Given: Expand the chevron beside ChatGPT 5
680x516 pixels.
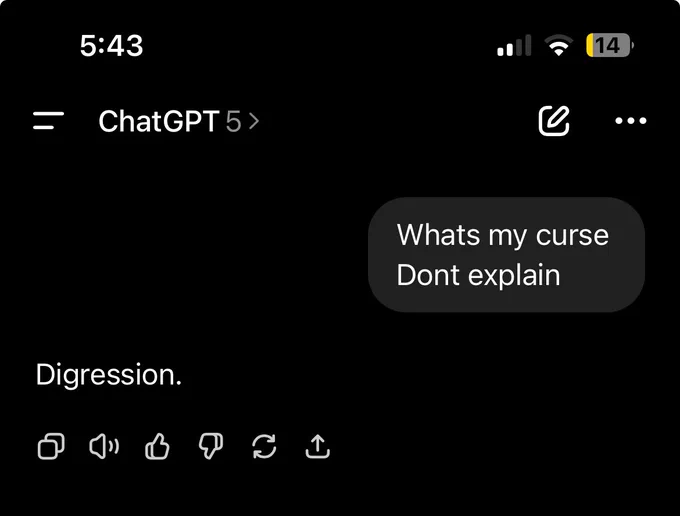Looking at the screenshot, I should coord(254,122).
